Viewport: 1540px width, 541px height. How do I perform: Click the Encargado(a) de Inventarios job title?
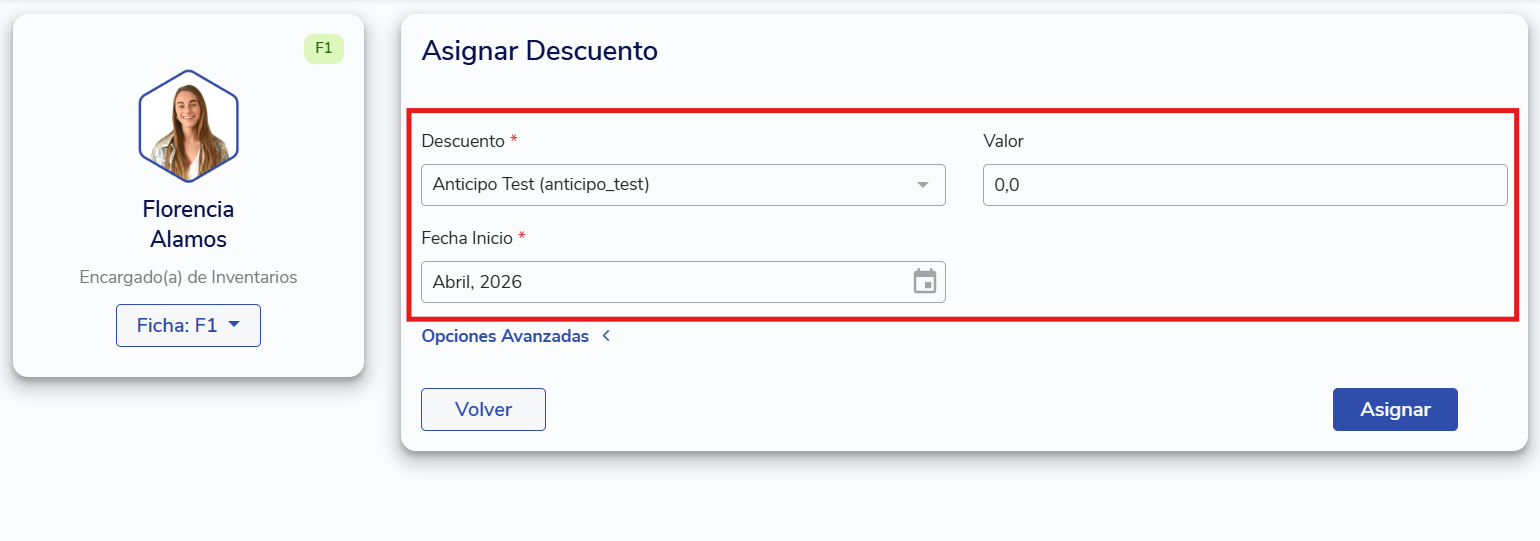[188, 277]
